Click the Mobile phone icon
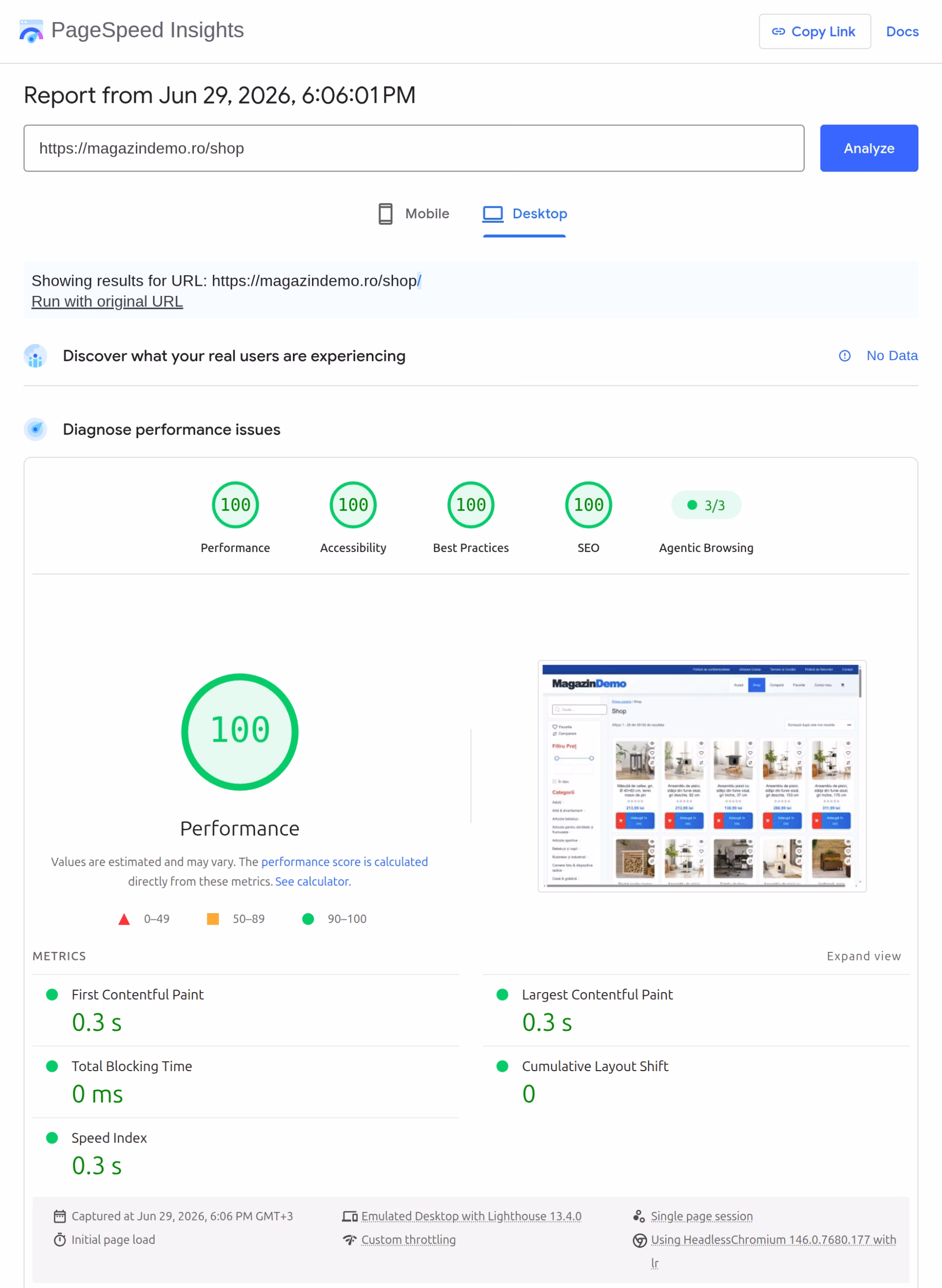 (385, 214)
